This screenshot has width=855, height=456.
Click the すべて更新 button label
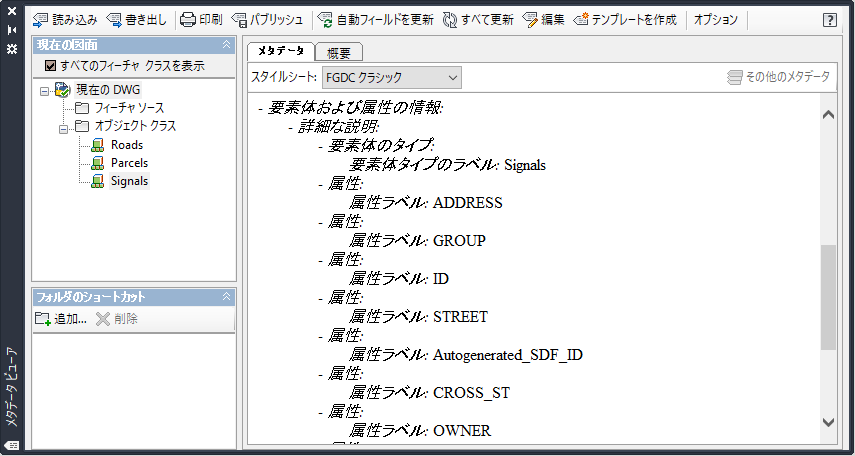click(x=487, y=20)
